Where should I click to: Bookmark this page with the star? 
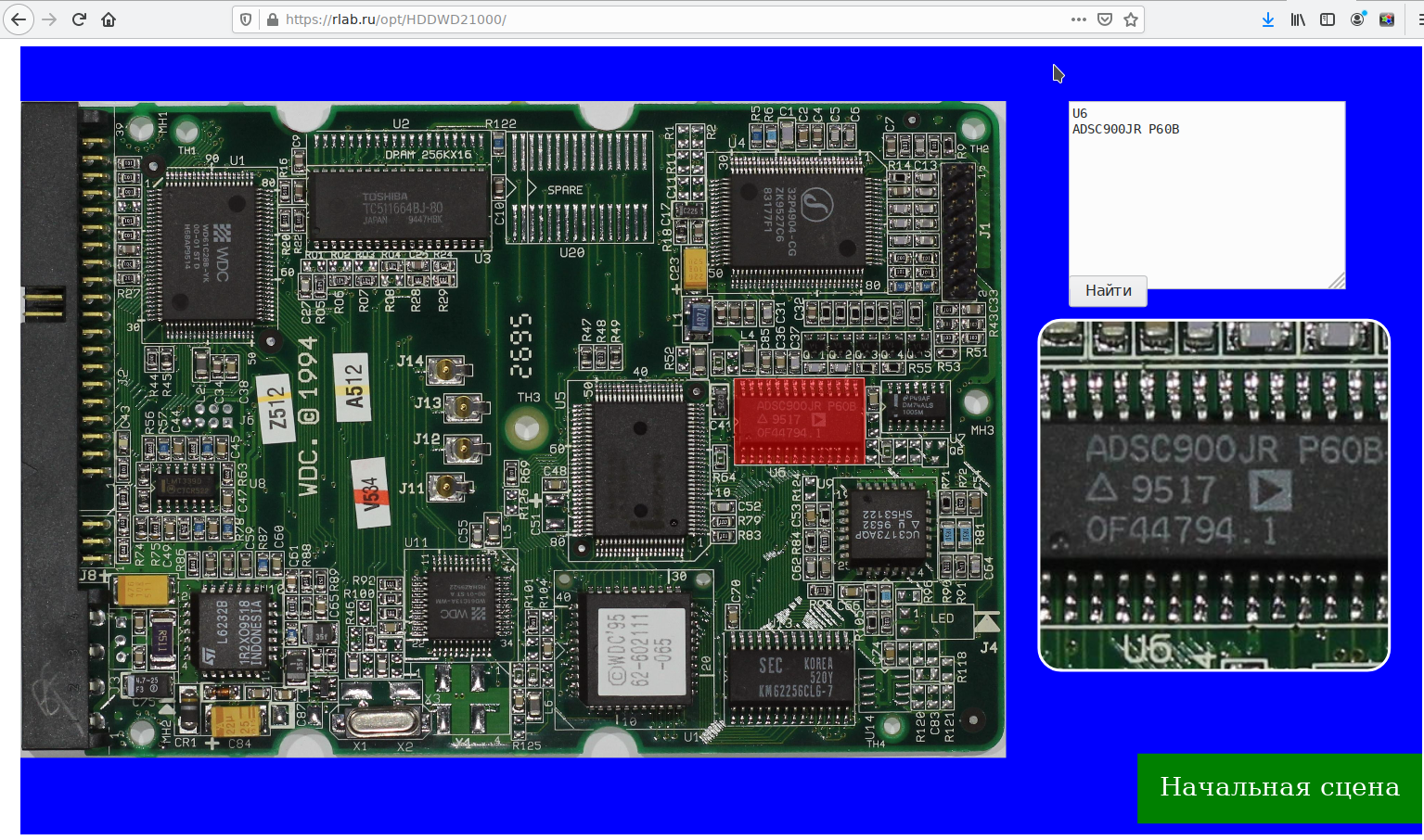coord(1130,19)
